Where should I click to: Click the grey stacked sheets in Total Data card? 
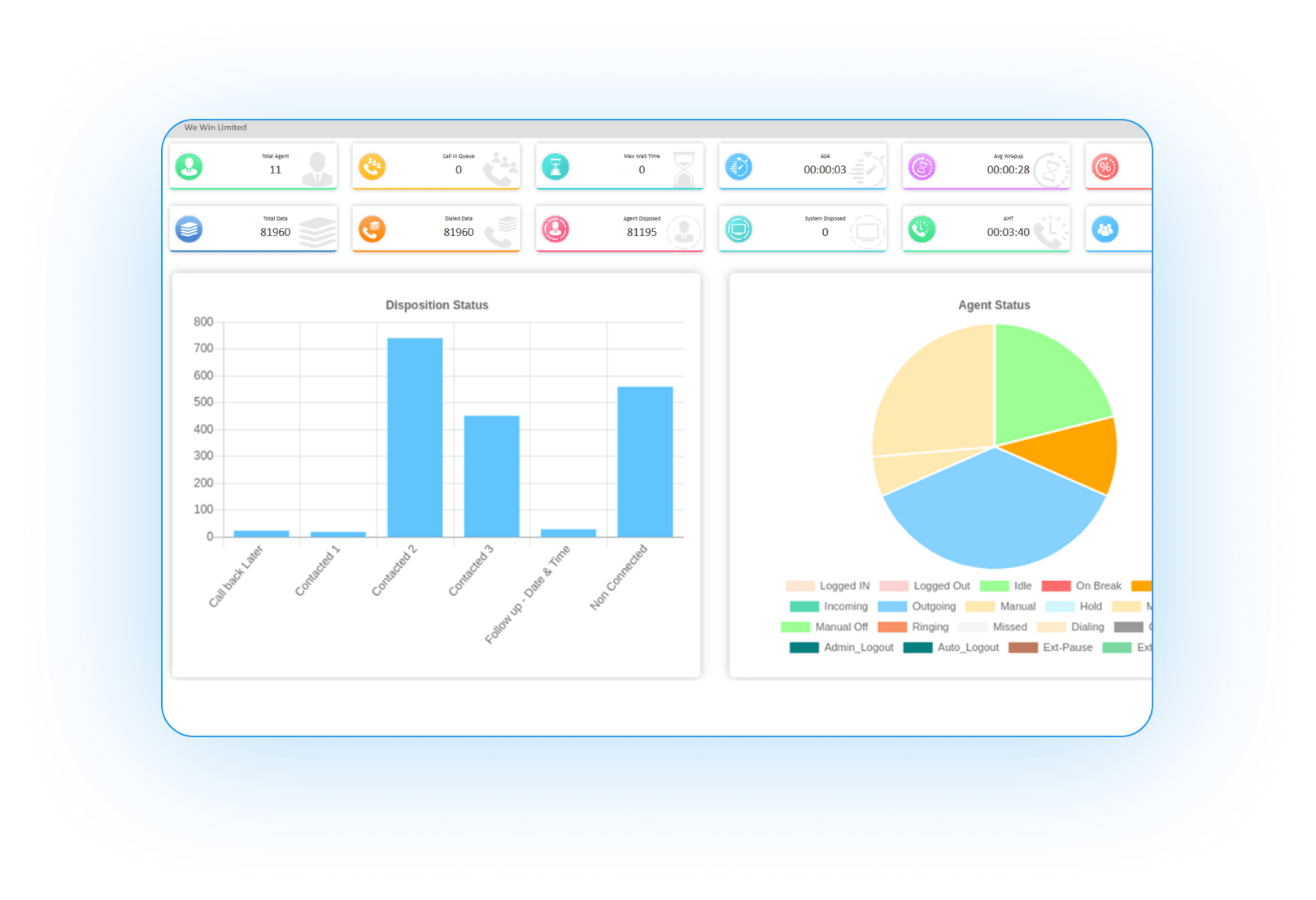click(317, 232)
